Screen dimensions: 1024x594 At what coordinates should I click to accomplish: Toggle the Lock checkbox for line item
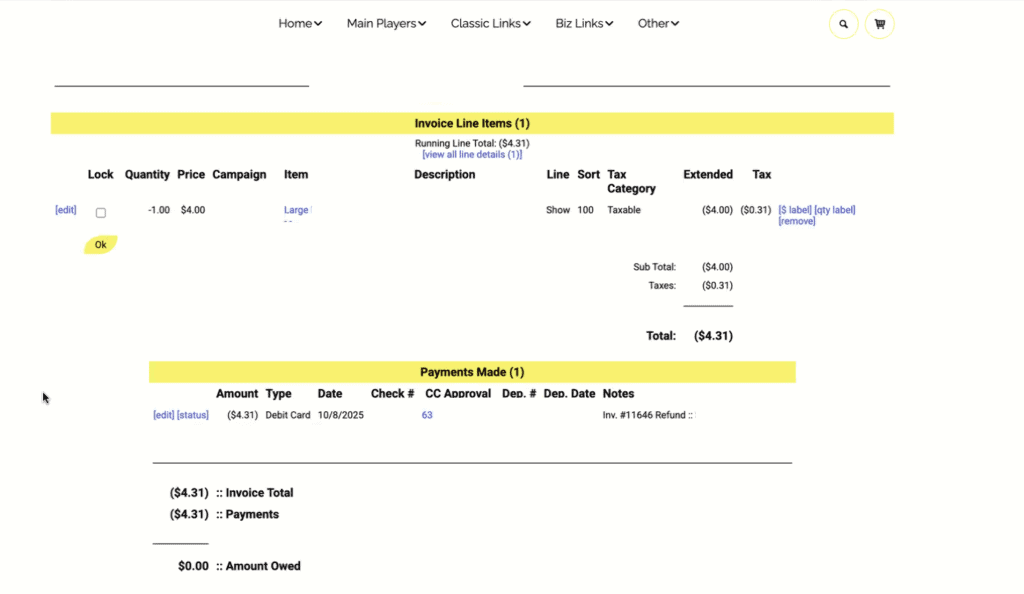click(100, 213)
